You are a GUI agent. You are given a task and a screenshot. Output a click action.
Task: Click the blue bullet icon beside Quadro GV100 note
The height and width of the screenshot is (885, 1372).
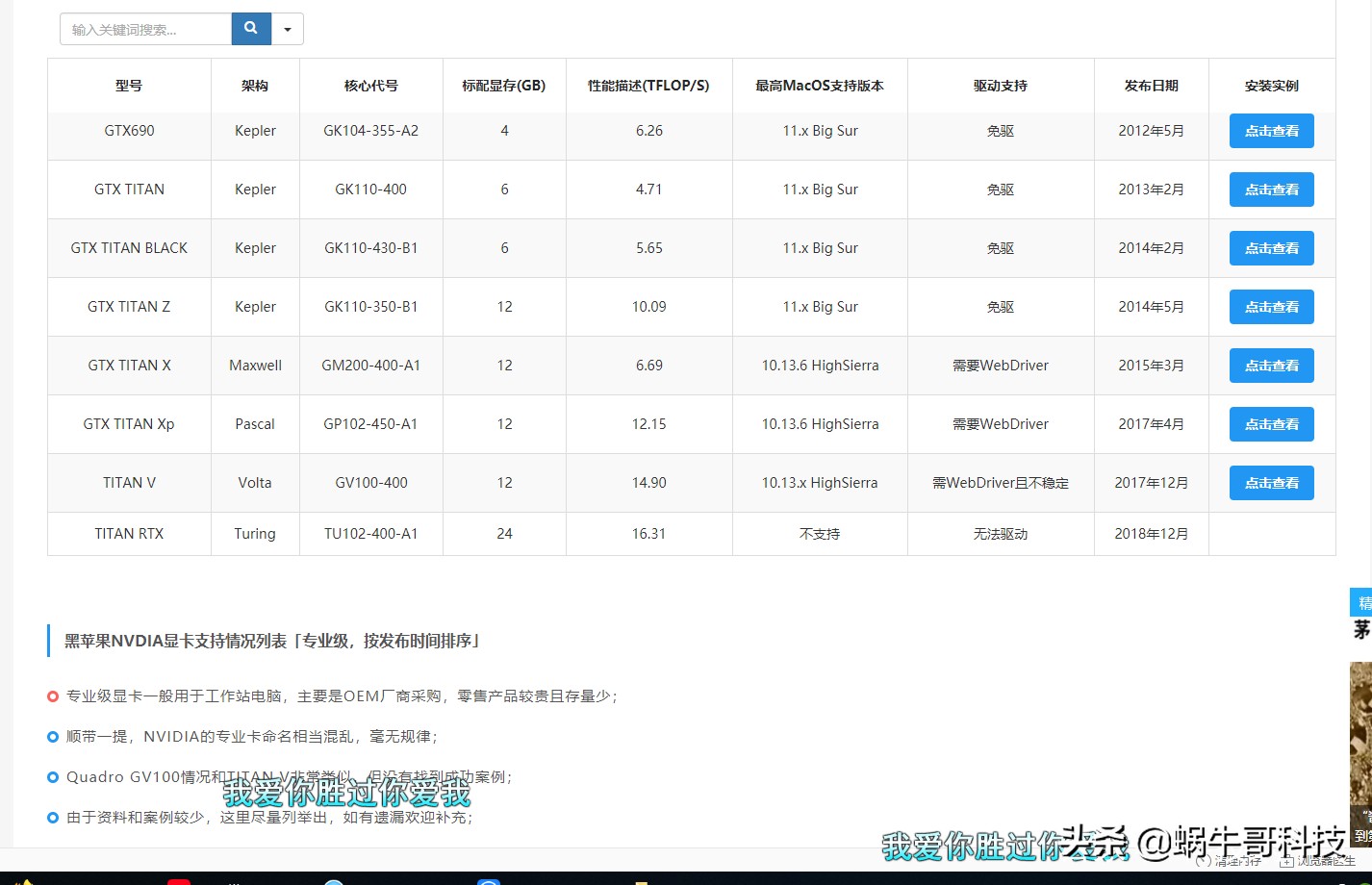point(53,777)
